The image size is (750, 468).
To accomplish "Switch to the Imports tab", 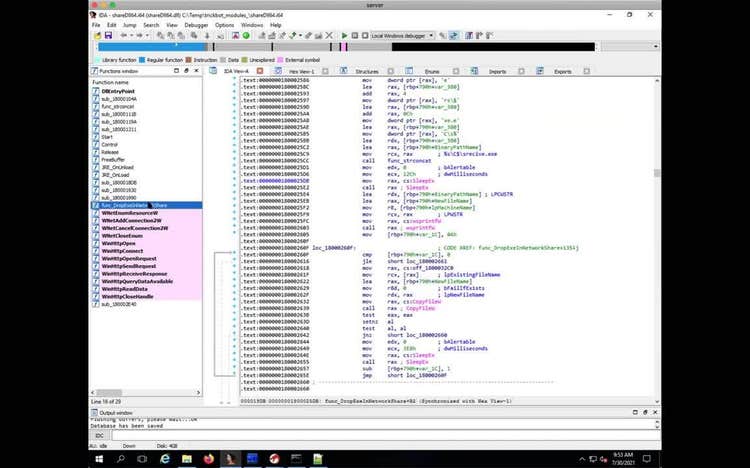I will coord(497,72).
